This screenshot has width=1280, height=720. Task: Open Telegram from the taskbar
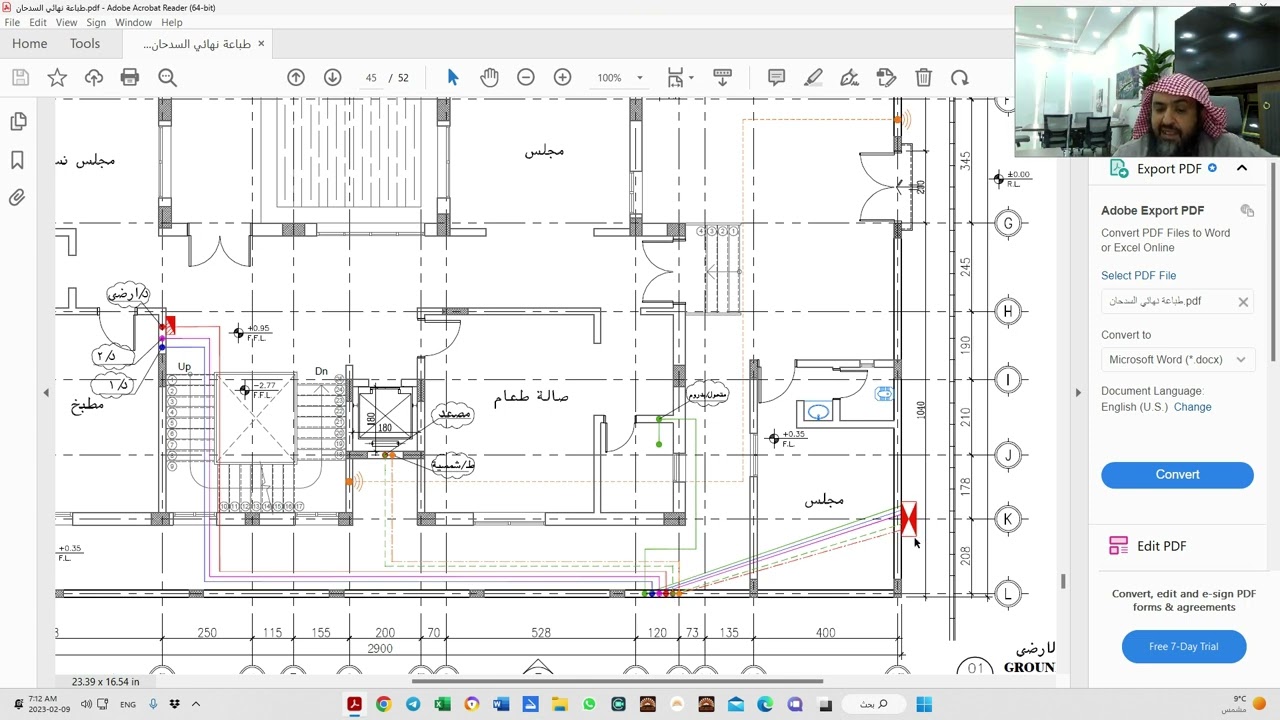[x=413, y=704]
